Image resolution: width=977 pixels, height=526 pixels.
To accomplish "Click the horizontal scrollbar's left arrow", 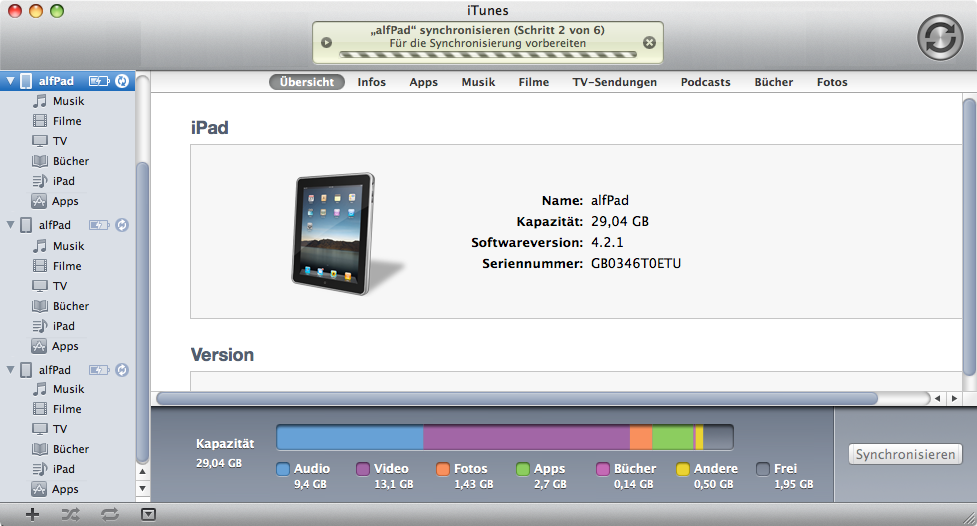I will click(937, 398).
